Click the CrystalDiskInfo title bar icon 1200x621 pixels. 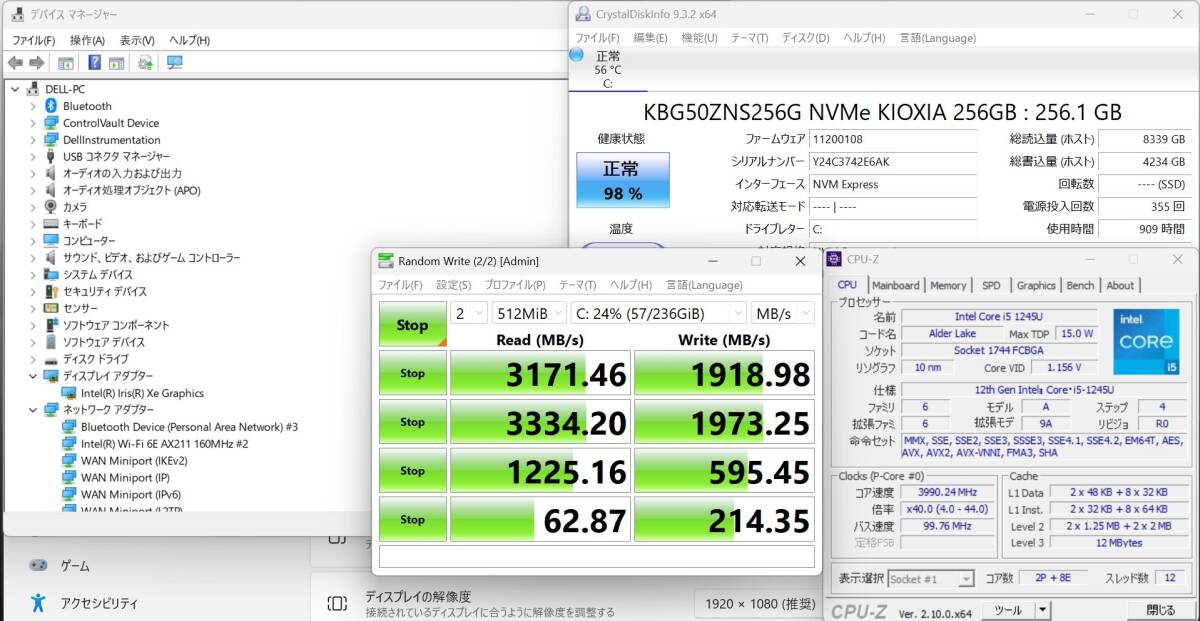point(583,14)
